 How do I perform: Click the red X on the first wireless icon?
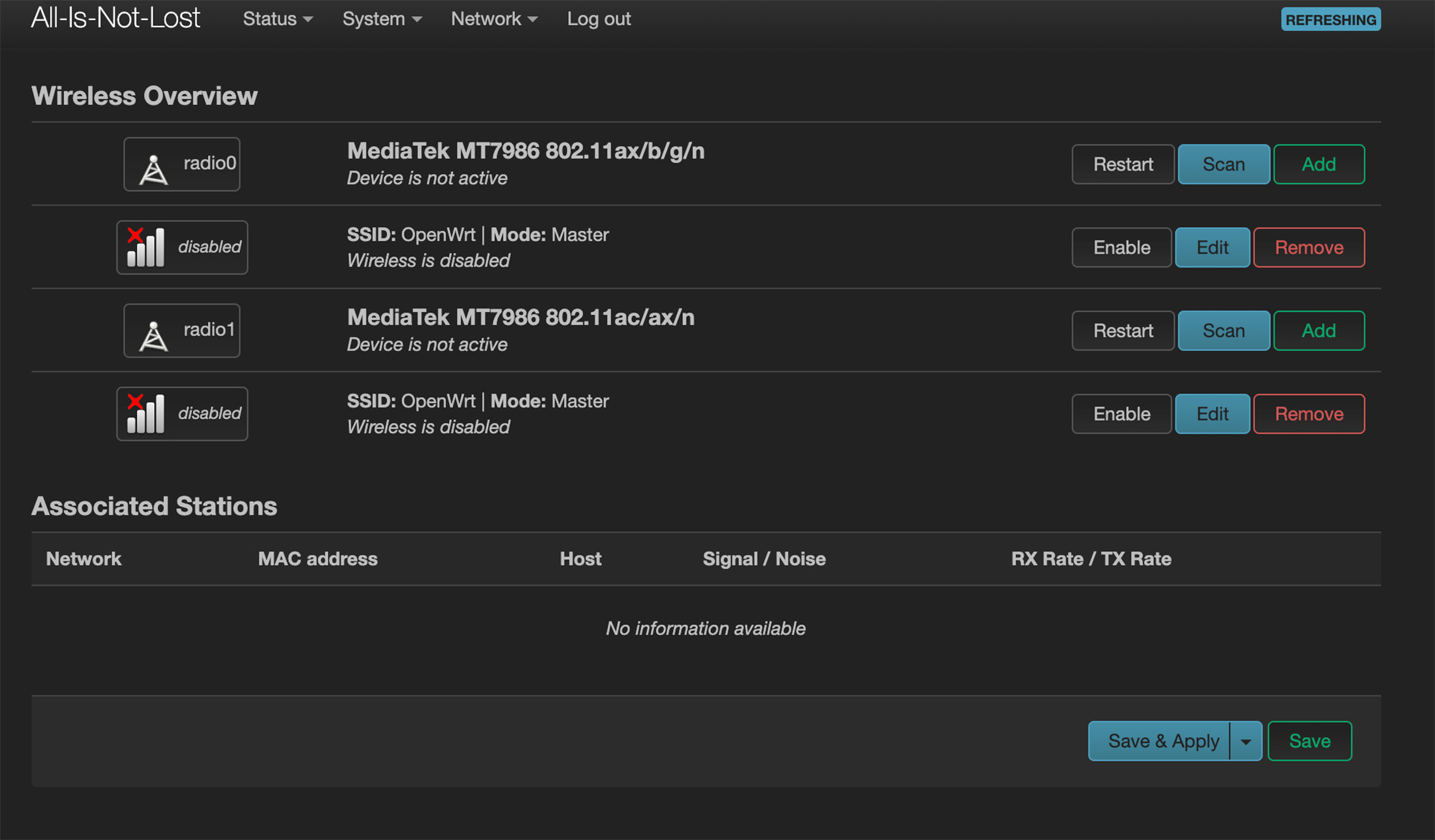pos(136,234)
